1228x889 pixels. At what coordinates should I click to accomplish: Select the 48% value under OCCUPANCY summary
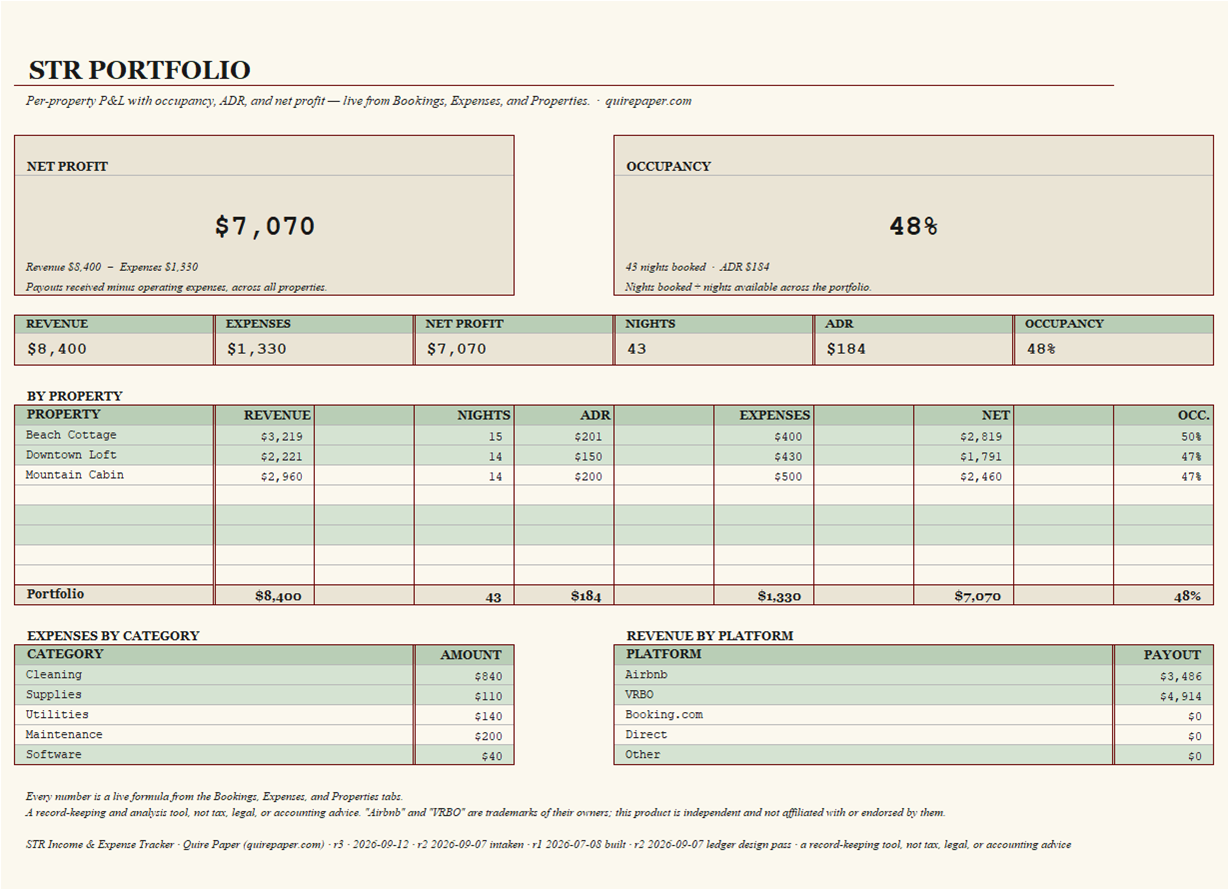coord(1041,349)
